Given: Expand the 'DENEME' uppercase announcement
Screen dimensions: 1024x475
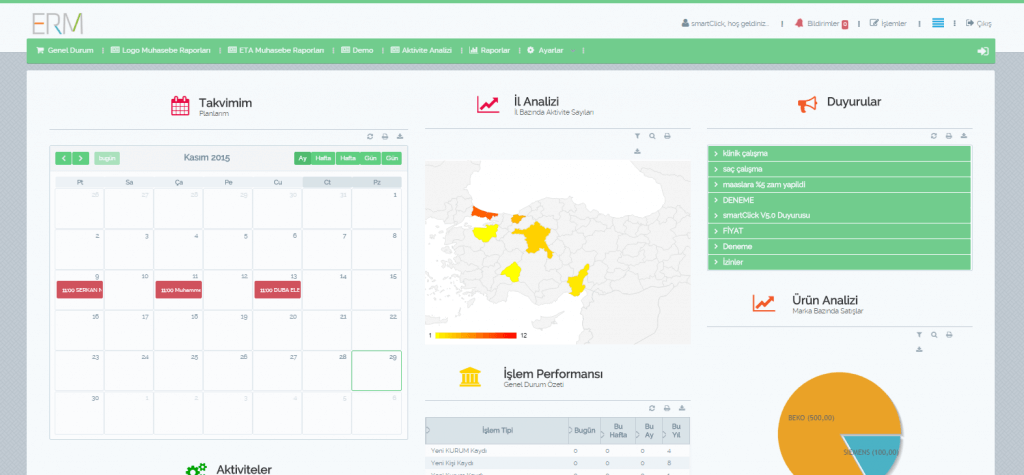Looking at the screenshot, I should 839,200.
